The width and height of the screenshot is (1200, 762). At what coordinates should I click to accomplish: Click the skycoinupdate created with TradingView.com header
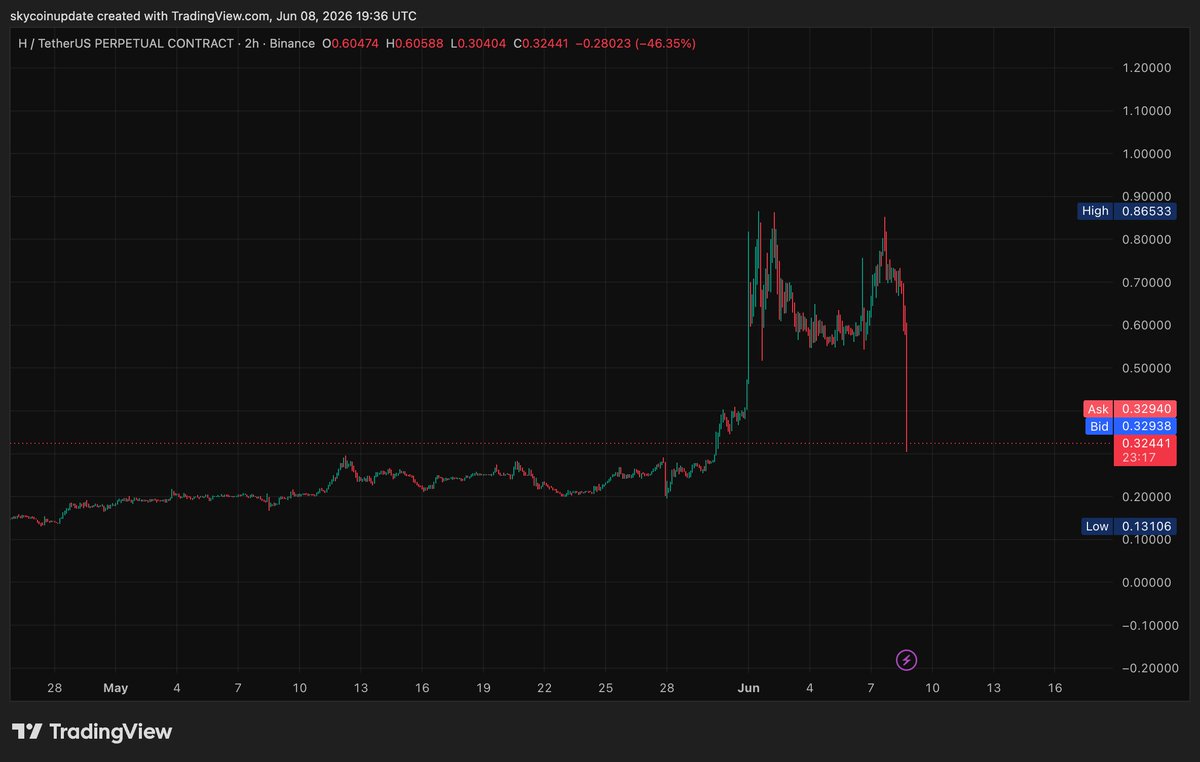[x=214, y=16]
